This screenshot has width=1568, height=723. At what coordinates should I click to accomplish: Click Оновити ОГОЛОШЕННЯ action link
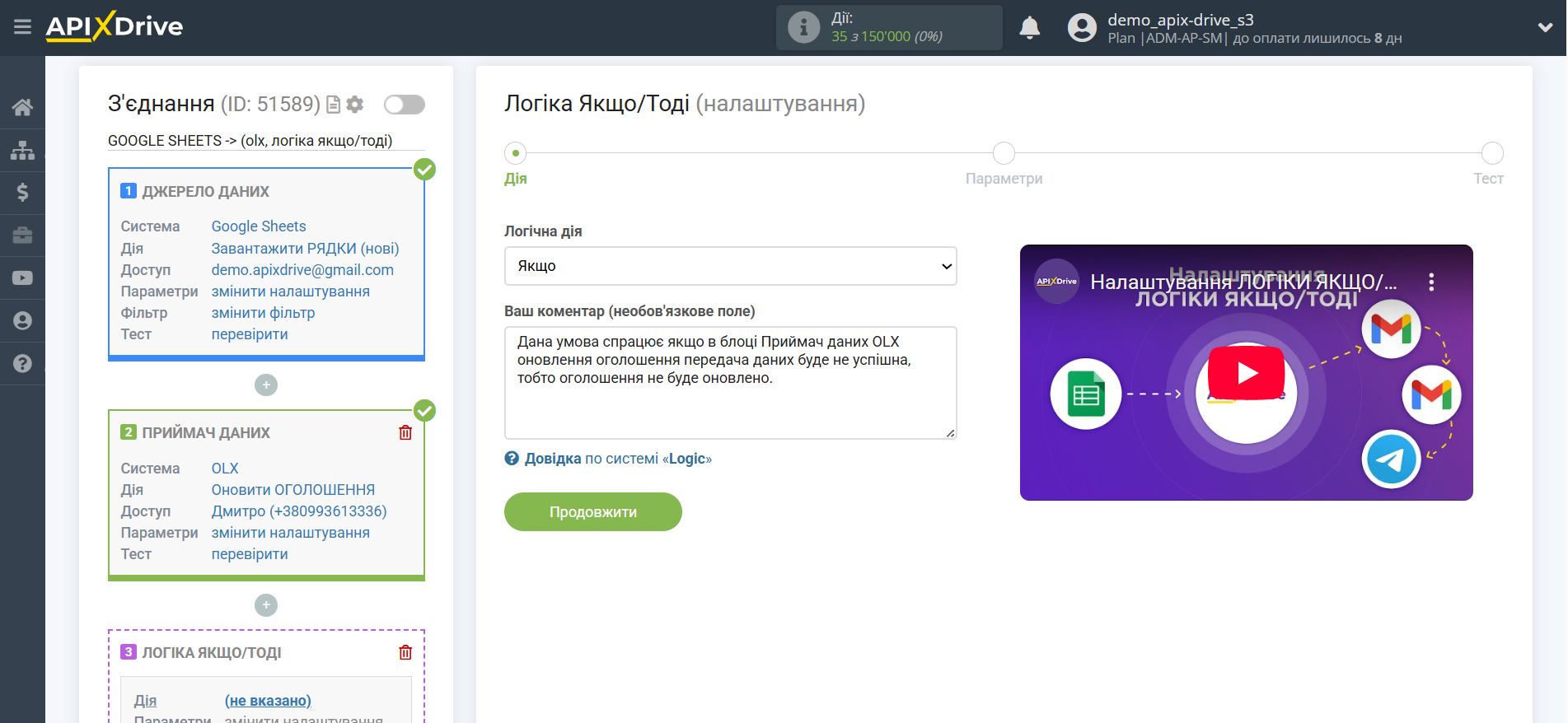293,490
